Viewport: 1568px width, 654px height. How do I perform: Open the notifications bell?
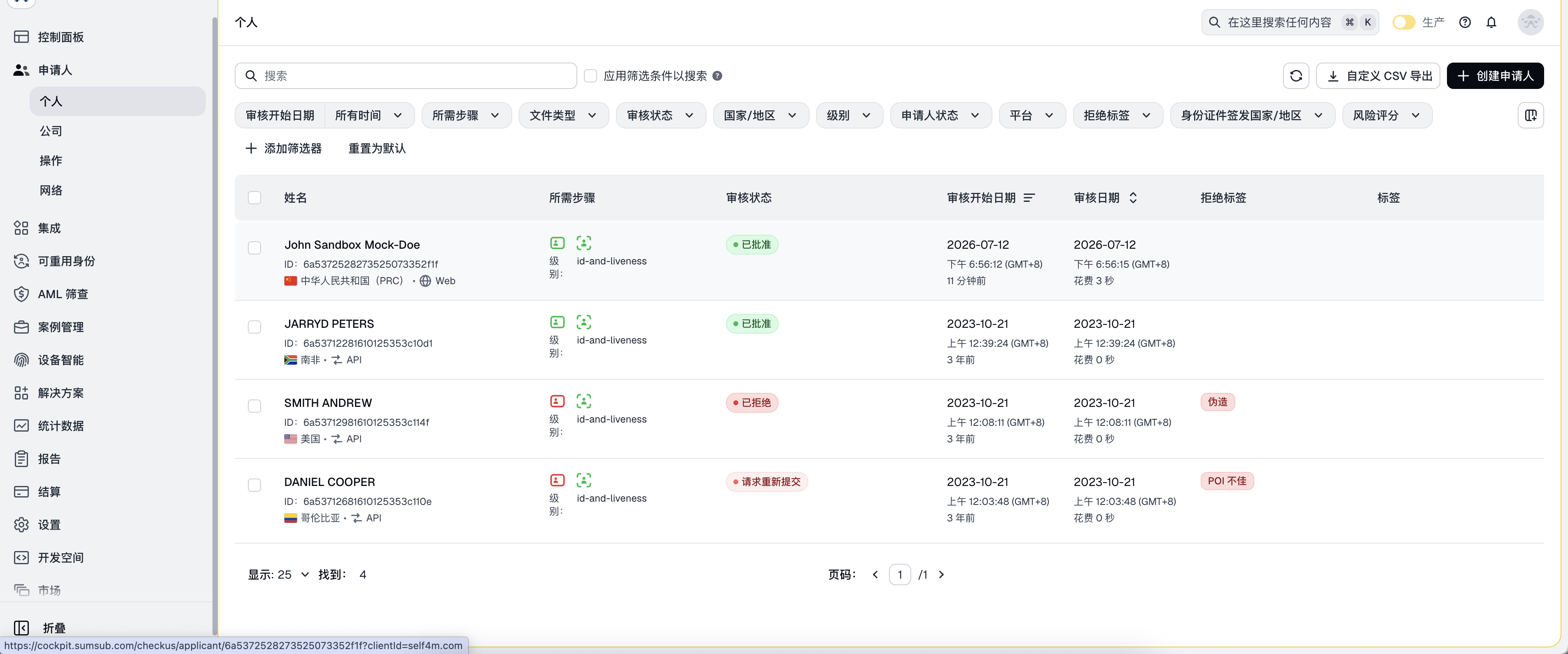click(1491, 23)
